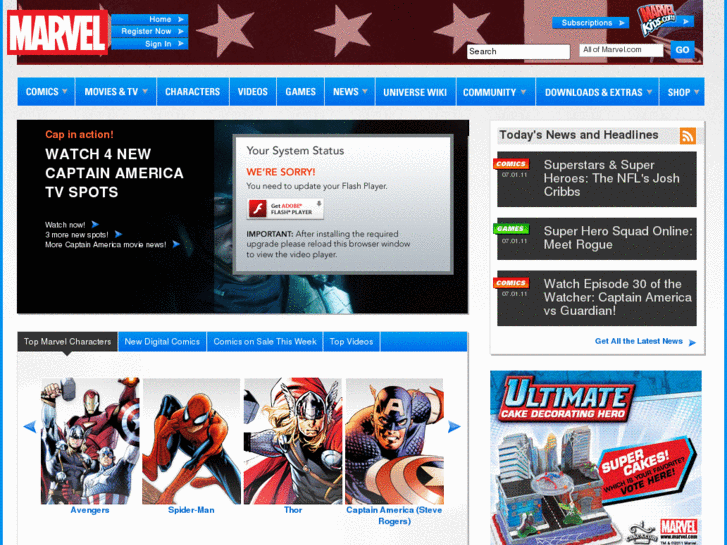
Task: Click the Get Adobe Flash Player badge
Action: click(285, 209)
